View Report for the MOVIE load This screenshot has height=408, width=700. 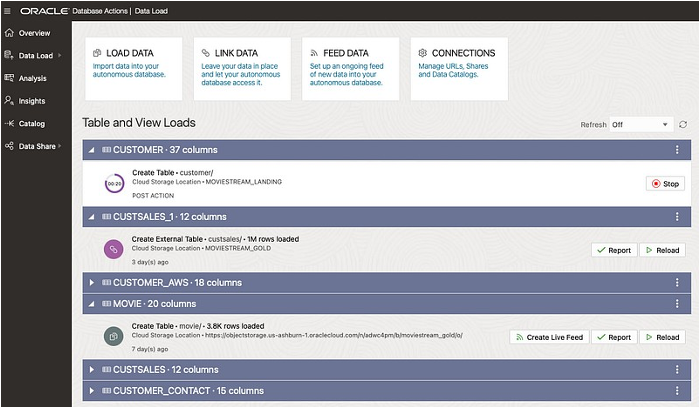(614, 337)
